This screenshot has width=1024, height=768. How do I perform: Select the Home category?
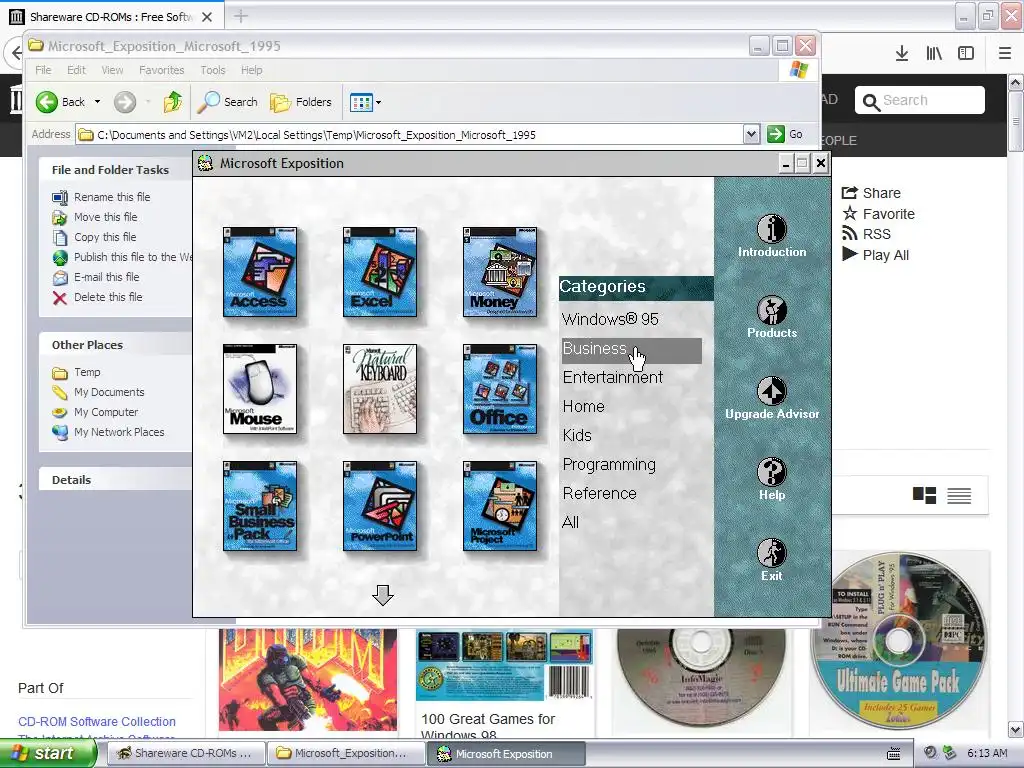tap(583, 406)
